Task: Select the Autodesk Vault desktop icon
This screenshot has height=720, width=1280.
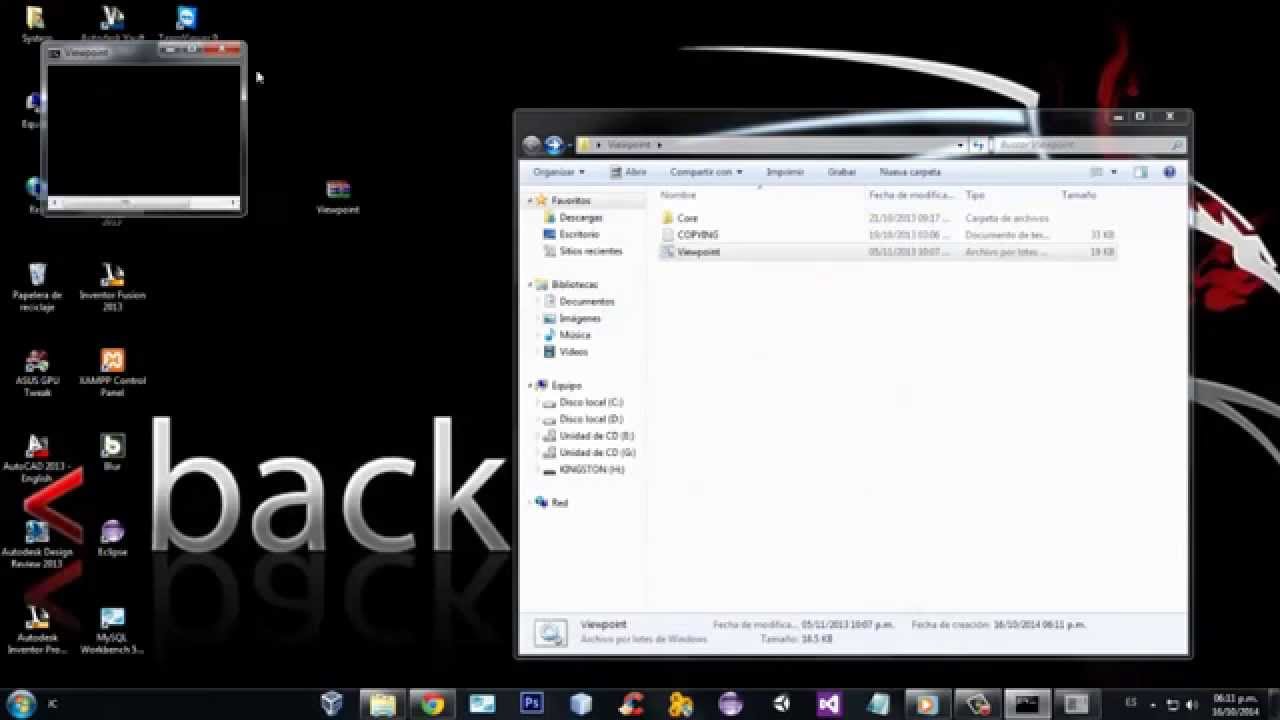Action: tap(112, 23)
